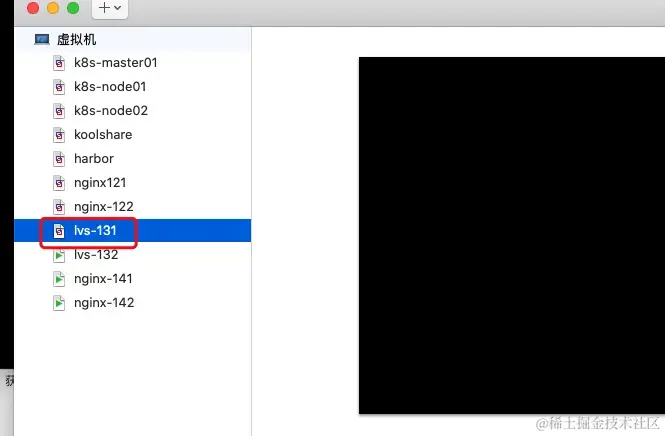The height and width of the screenshot is (436, 665).
Task: Select the nginx-142 virtual machine
Action: tap(132, 303)
